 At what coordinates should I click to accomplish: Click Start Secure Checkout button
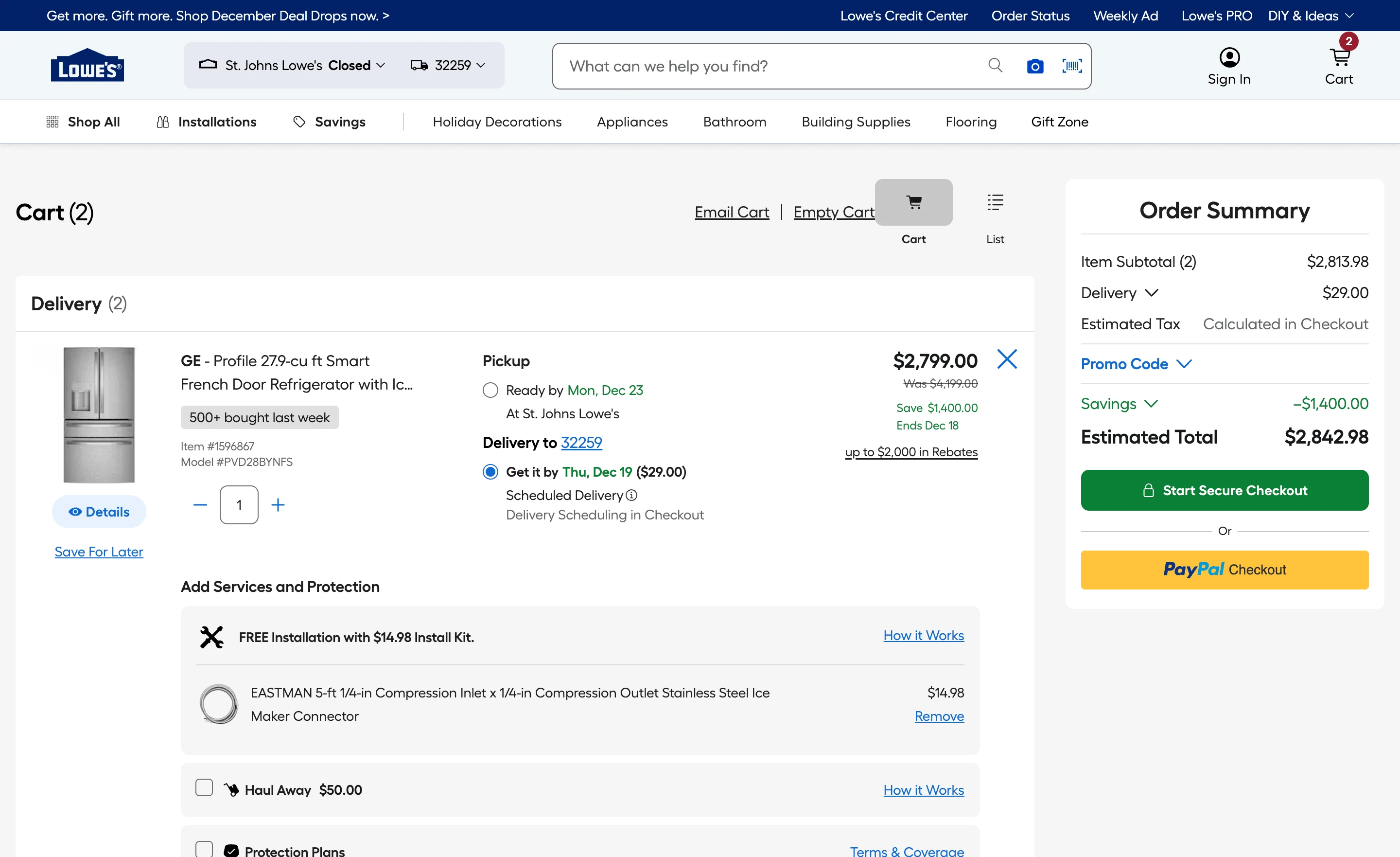1225,490
